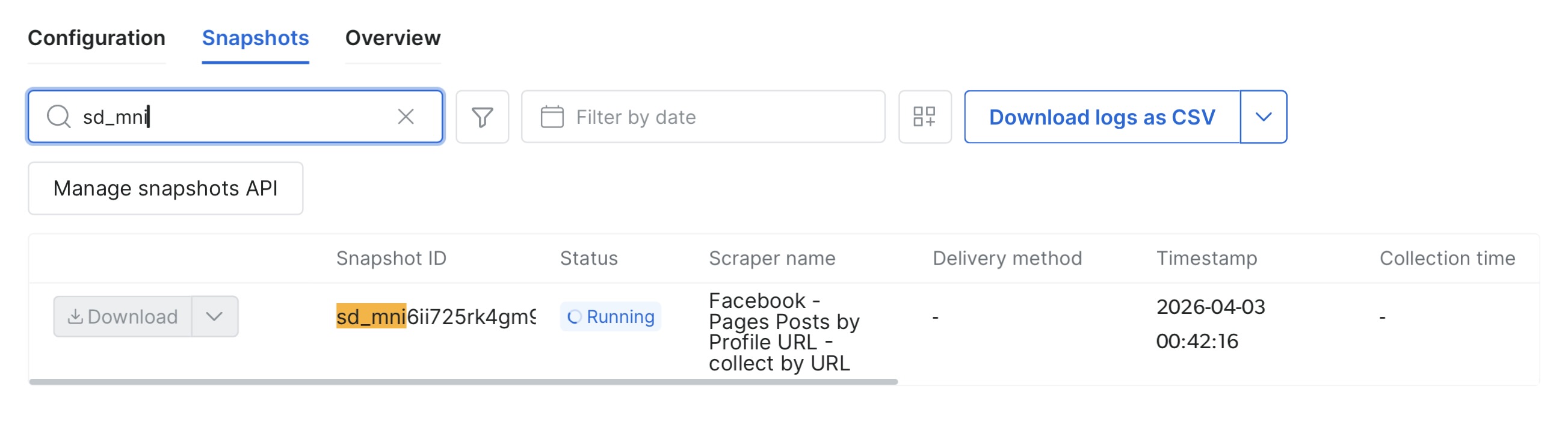
Task: Switch to the Configuration tab
Action: [x=96, y=38]
